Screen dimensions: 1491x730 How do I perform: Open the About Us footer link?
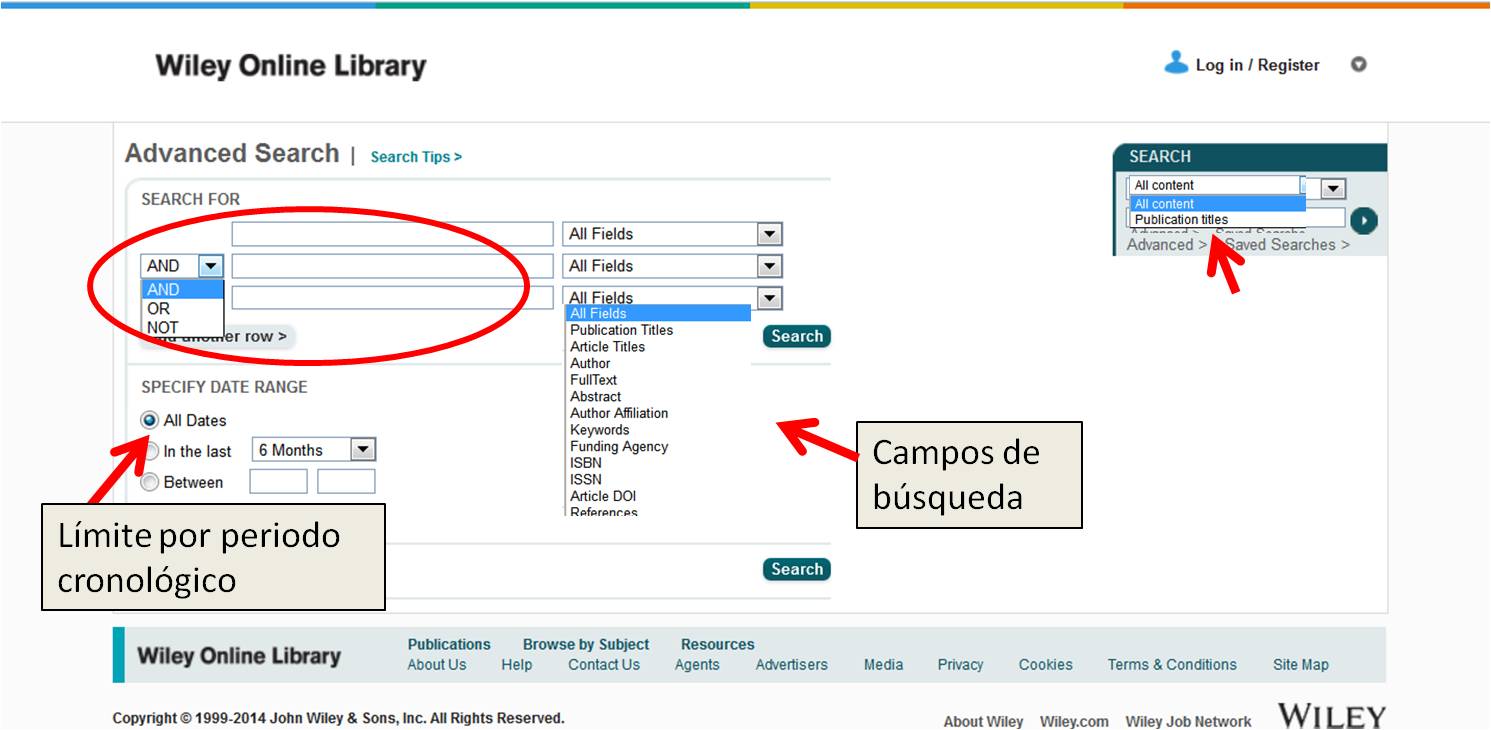coord(437,665)
